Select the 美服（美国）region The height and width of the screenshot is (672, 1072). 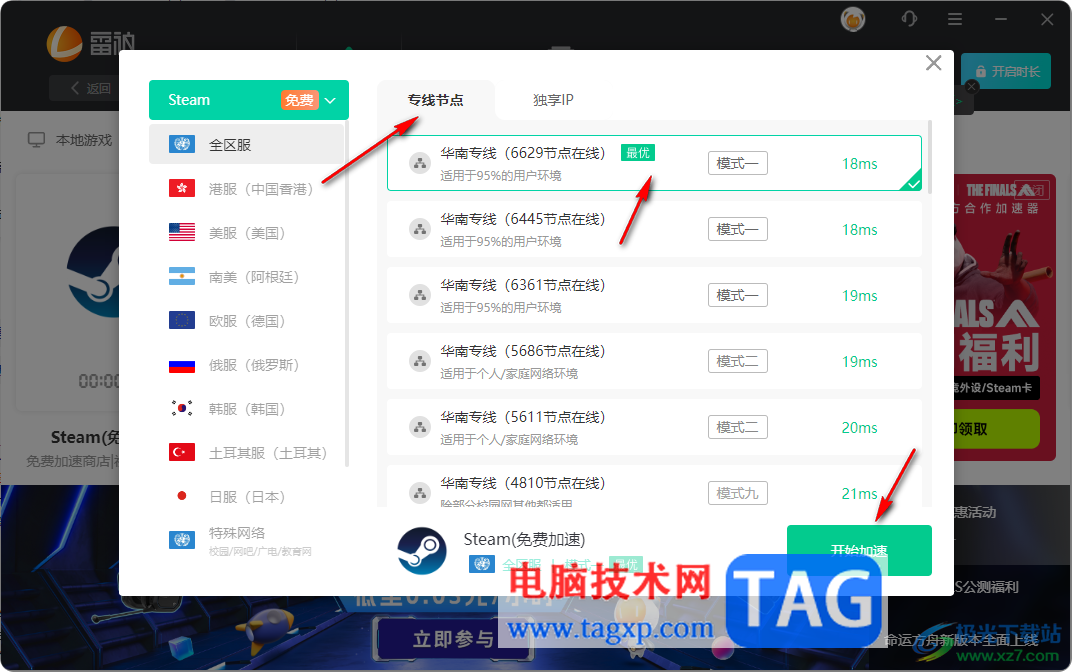[x=246, y=232]
